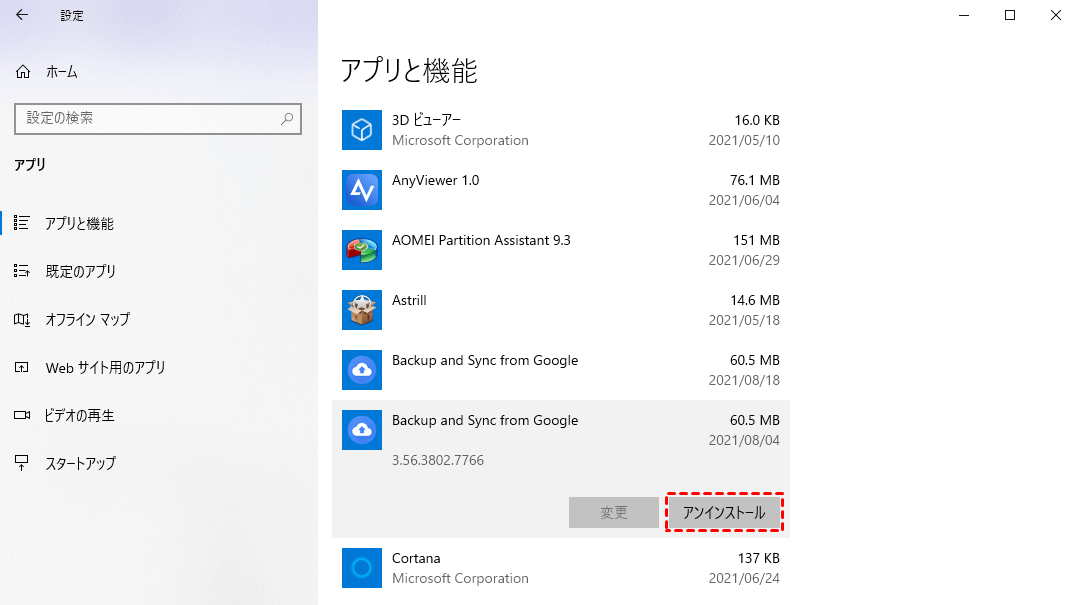This screenshot has height=605, width=1074.
Task: Click the AOMEI Partition Assistant icon
Action: (362, 249)
